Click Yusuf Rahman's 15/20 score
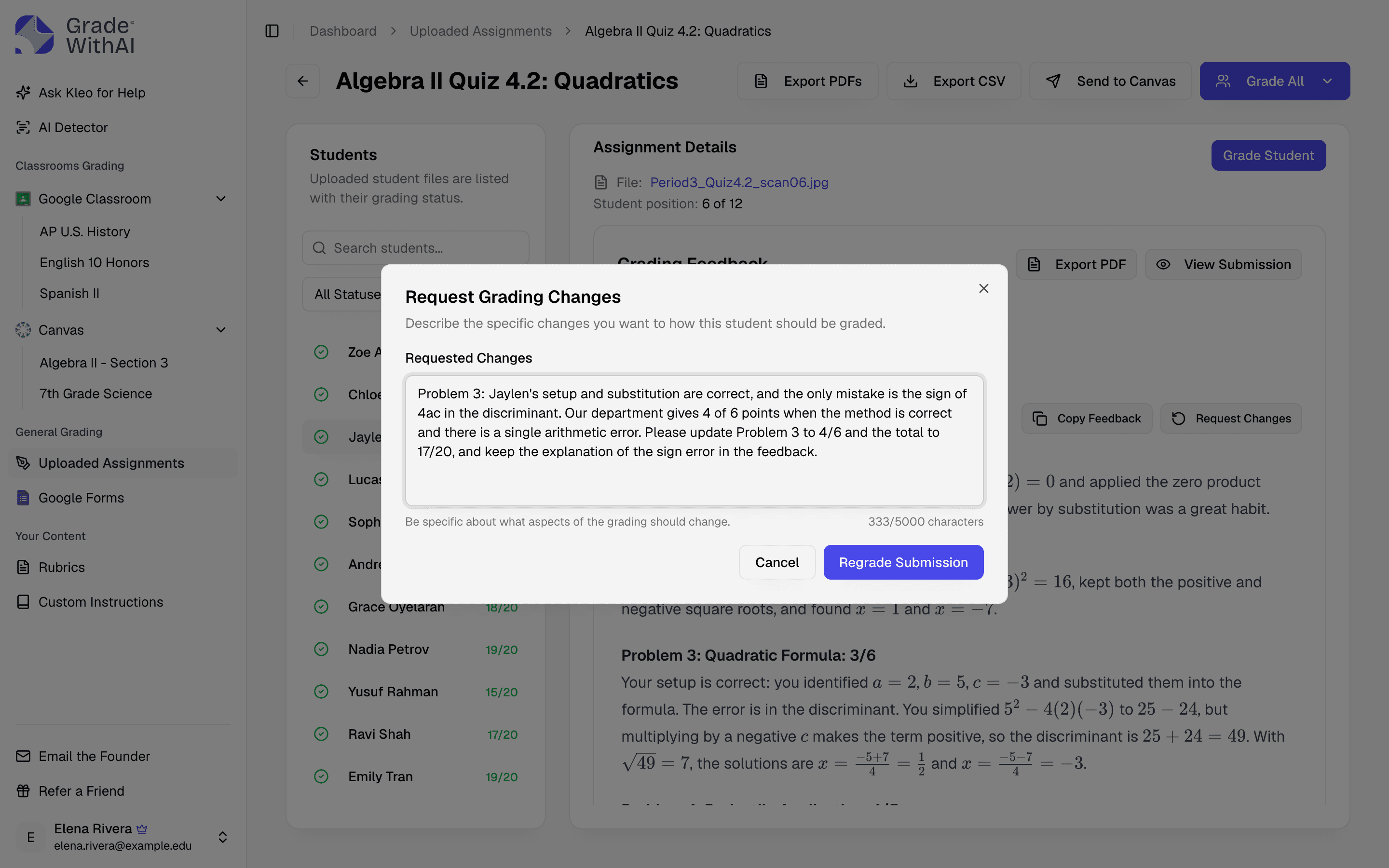The height and width of the screenshot is (868, 1389). pos(502,692)
